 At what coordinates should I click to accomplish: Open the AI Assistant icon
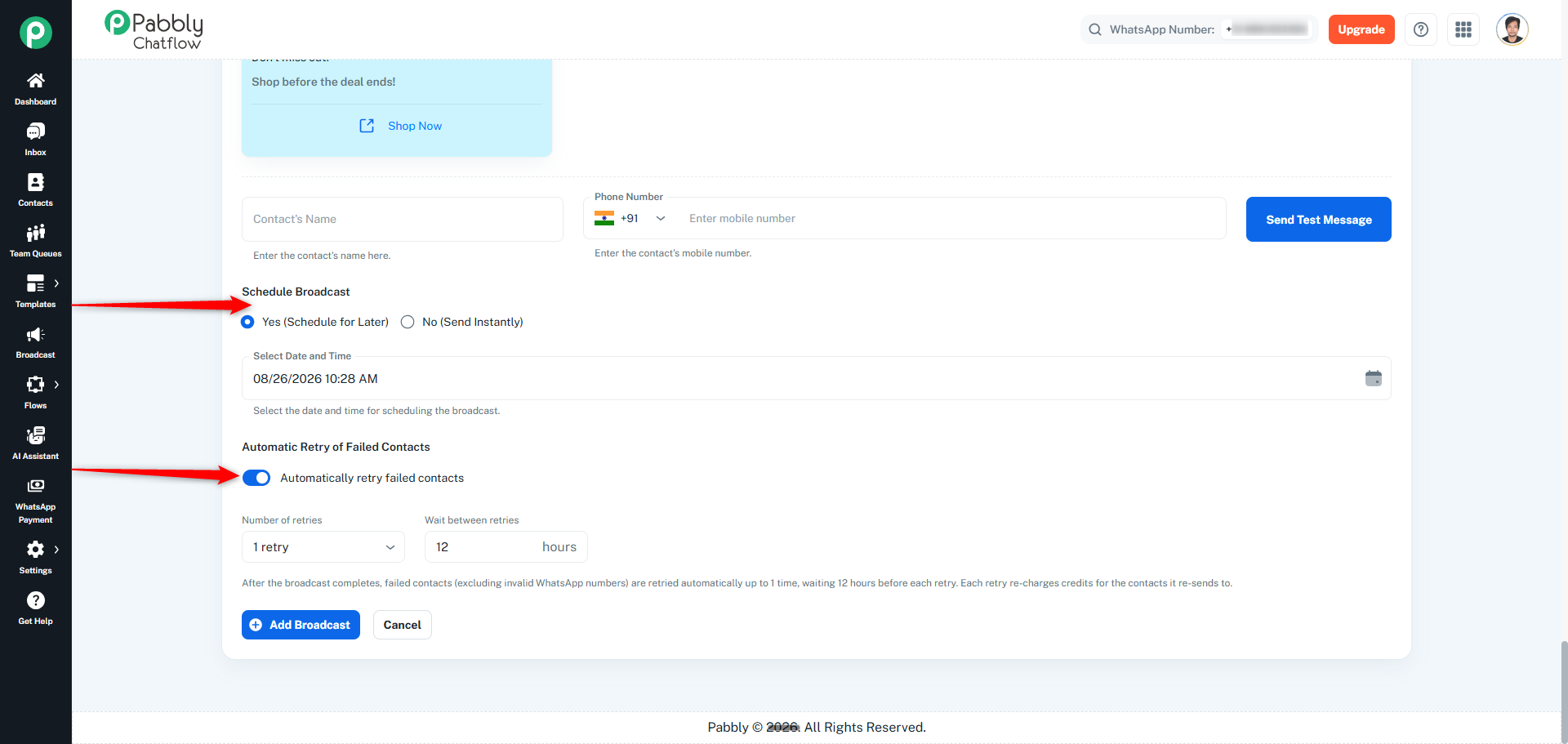point(35,435)
